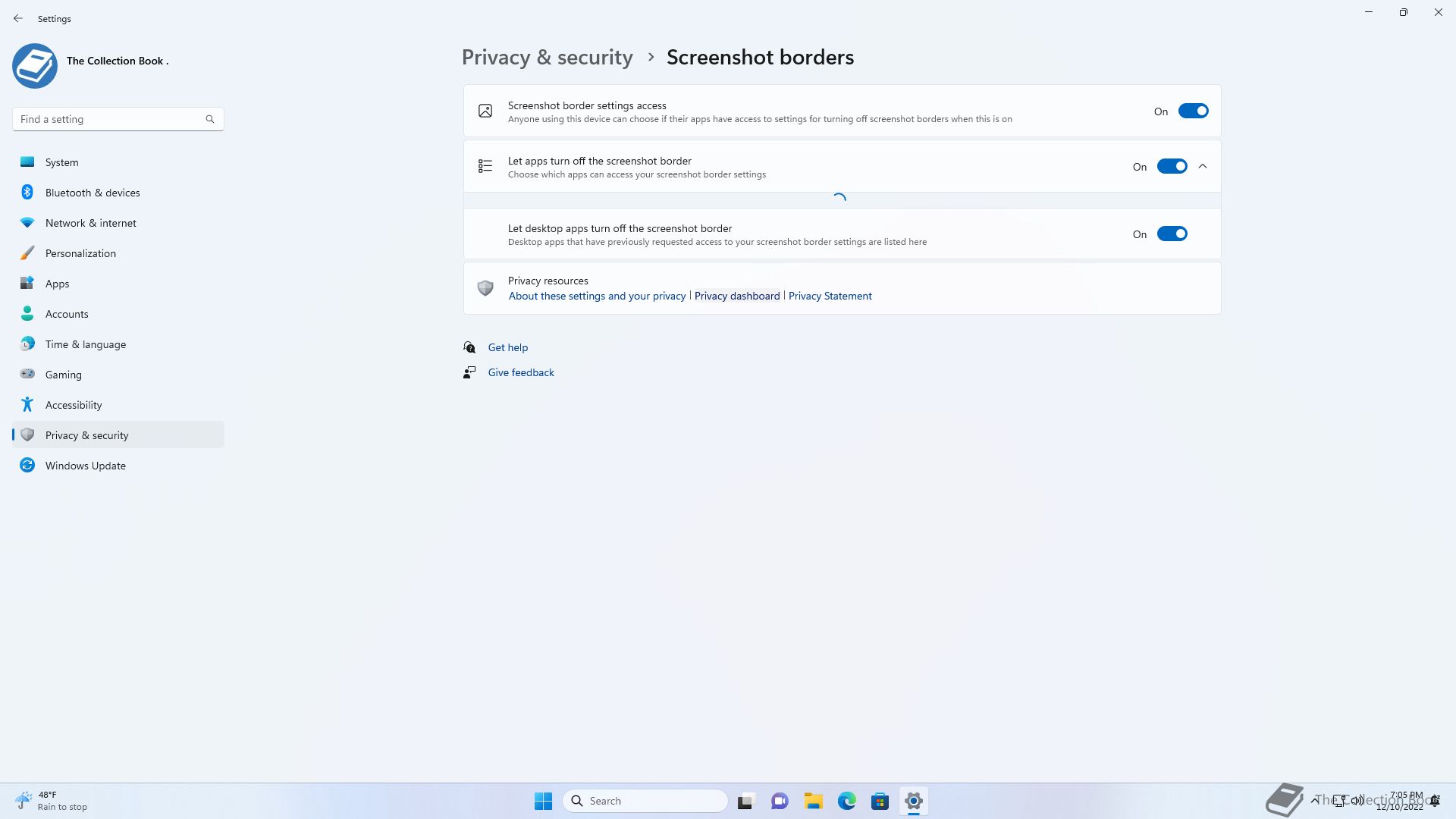Open File Explorer from the taskbar
This screenshot has height=819, width=1456.
(813, 801)
